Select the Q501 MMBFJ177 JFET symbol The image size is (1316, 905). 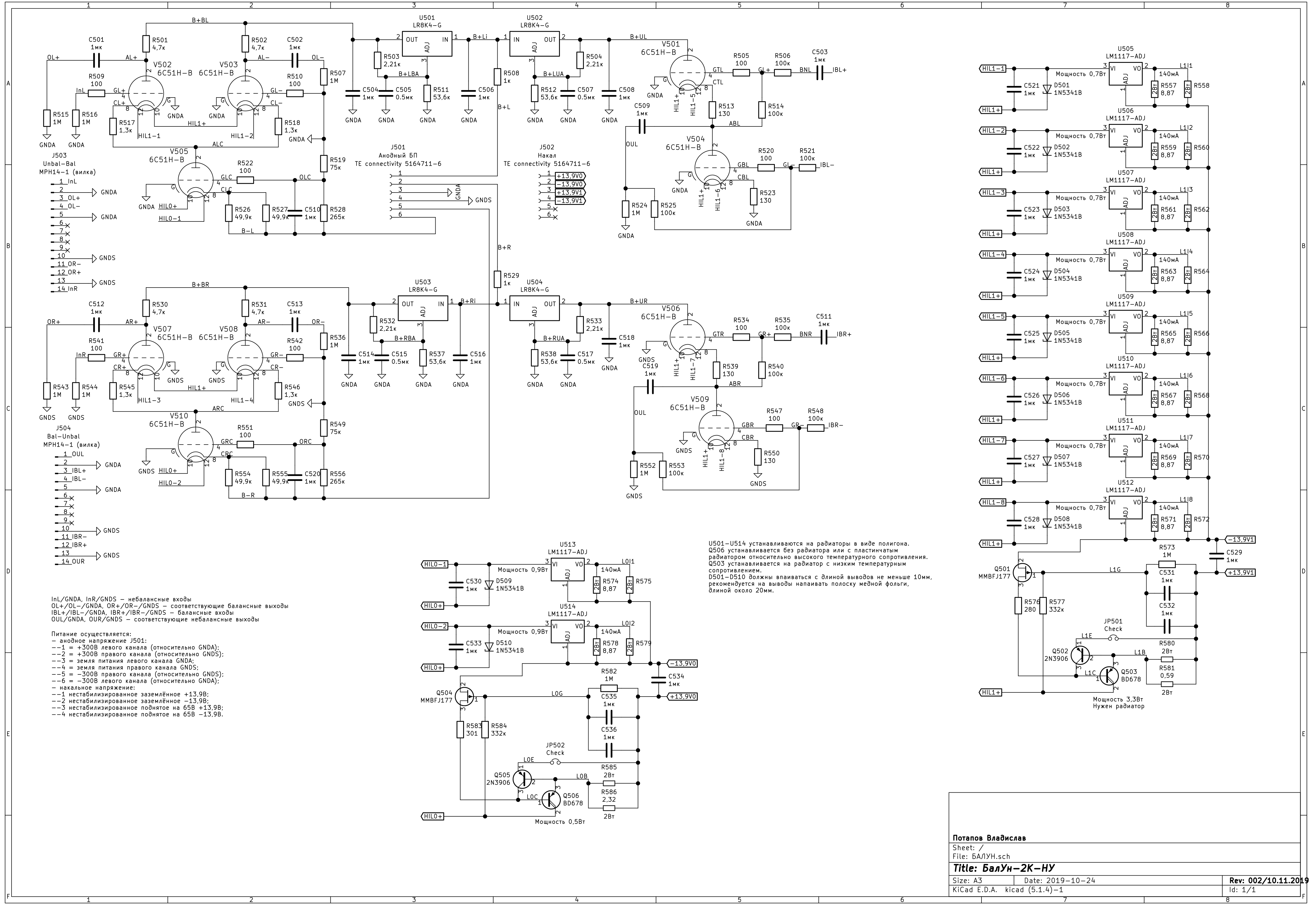coord(1022,573)
